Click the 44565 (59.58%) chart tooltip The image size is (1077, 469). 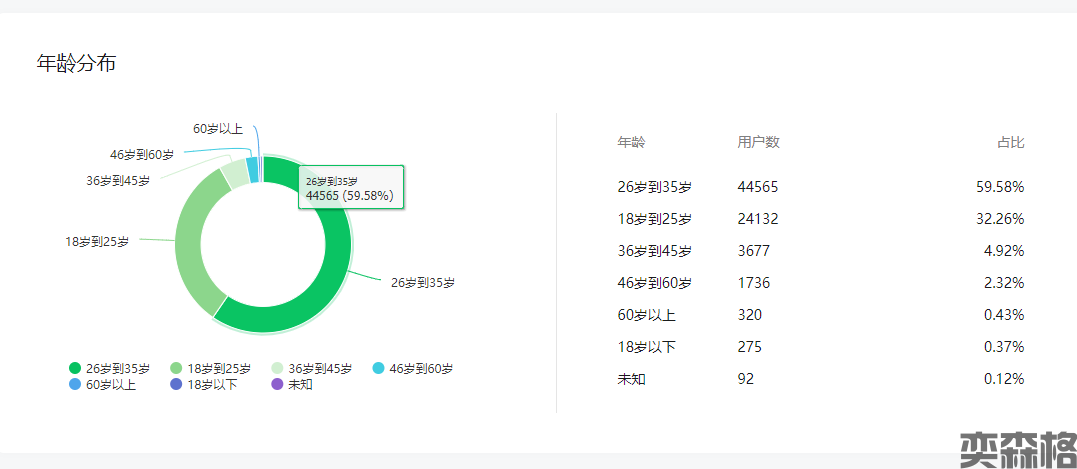[350, 188]
